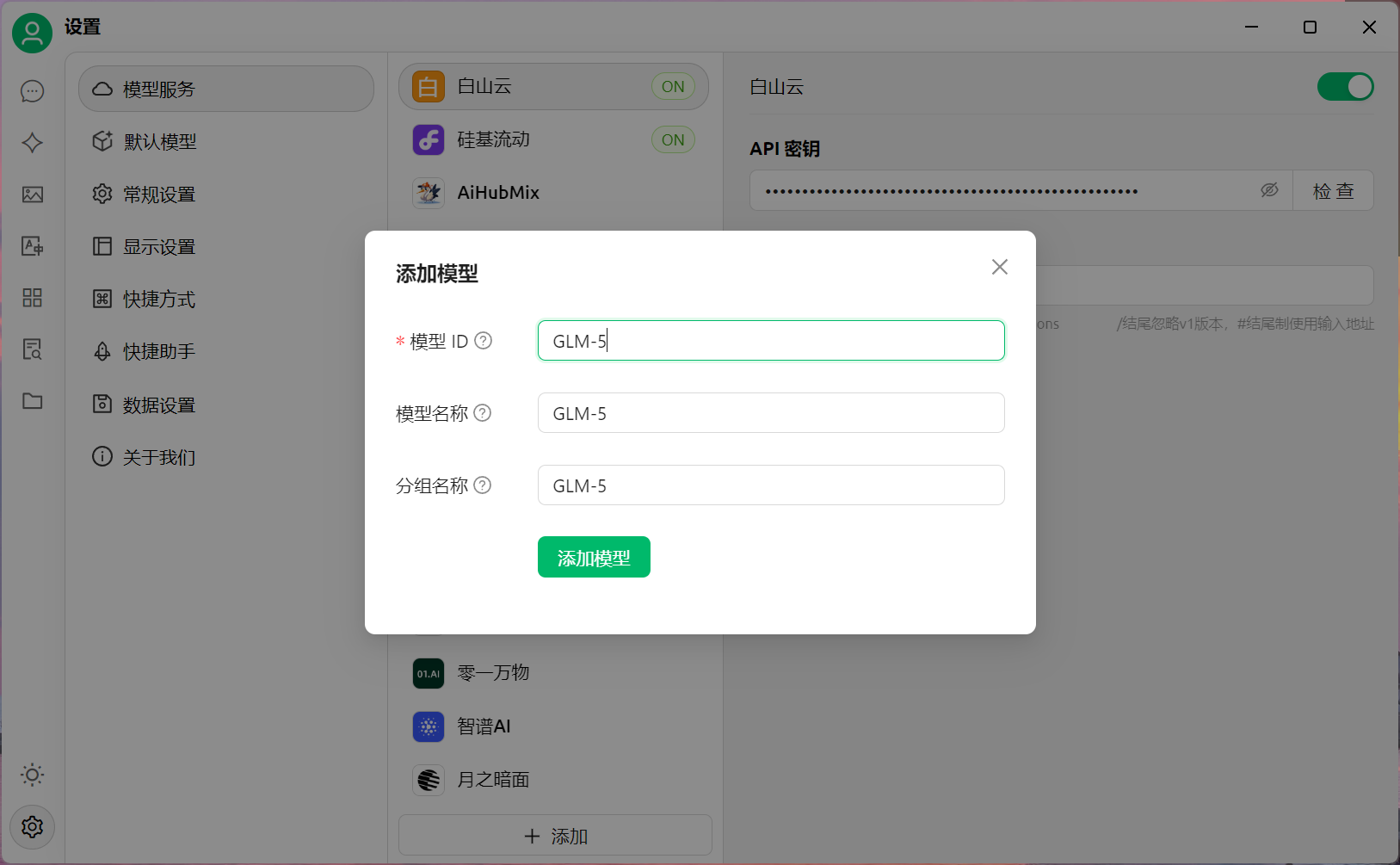The image size is (1400, 865).
Task: Select 月之暗面 provider
Action: click(554, 780)
